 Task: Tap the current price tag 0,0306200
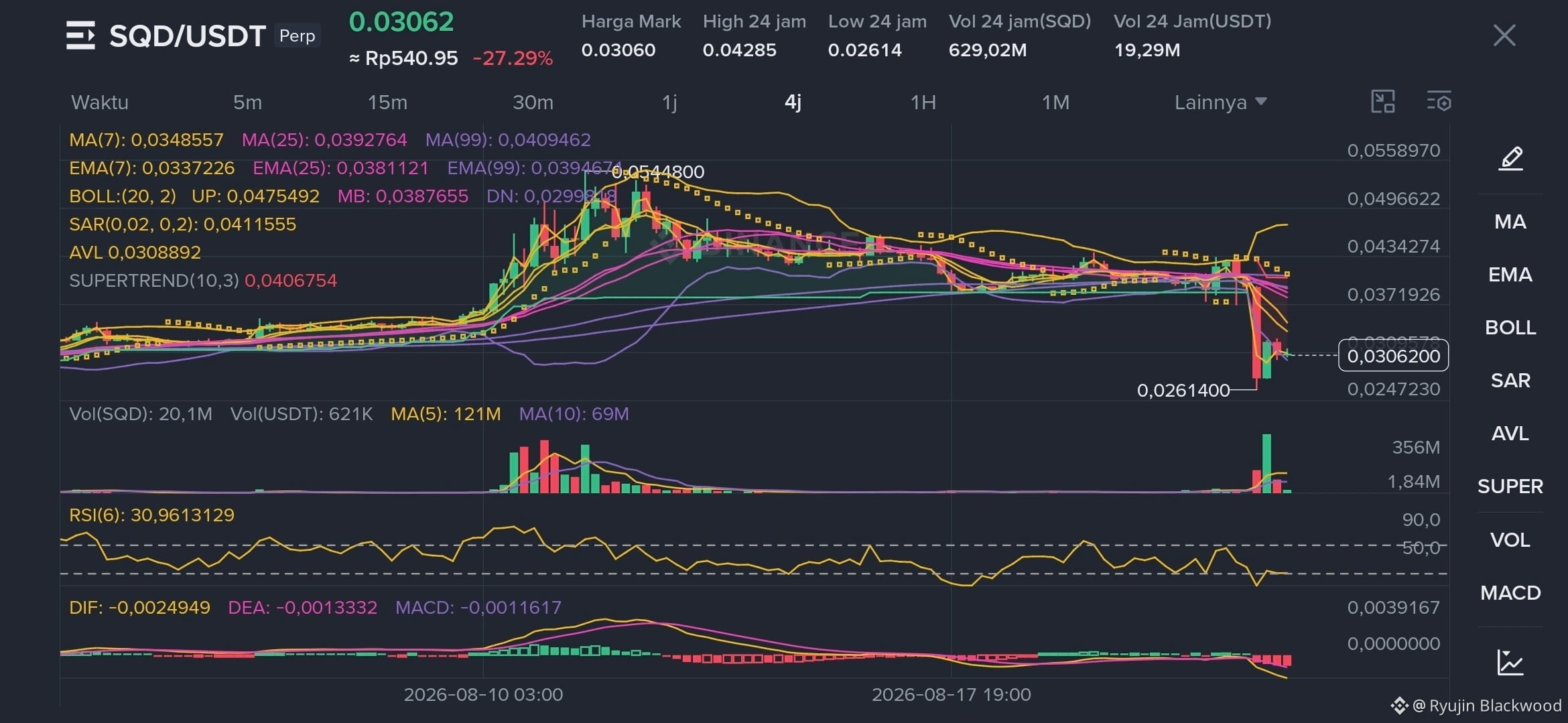[1393, 356]
